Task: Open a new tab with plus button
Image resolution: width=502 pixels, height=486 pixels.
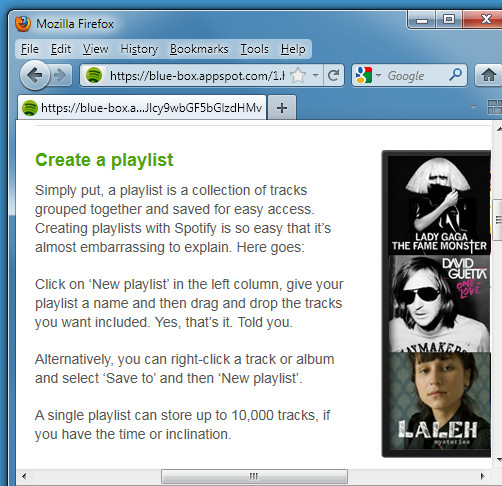Action: tap(282, 108)
